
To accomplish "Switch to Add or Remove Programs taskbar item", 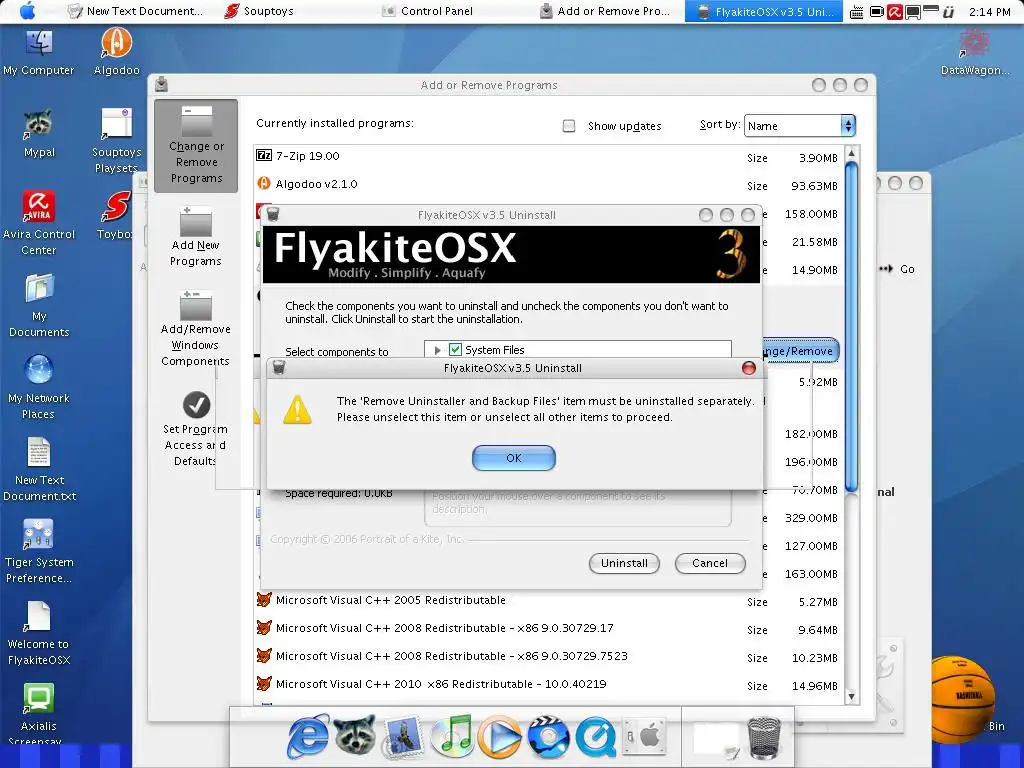I will point(605,11).
